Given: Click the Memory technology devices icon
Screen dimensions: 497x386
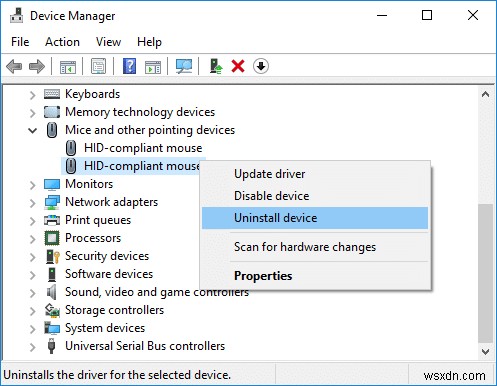Looking at the screenshot, I should [52, 112].
